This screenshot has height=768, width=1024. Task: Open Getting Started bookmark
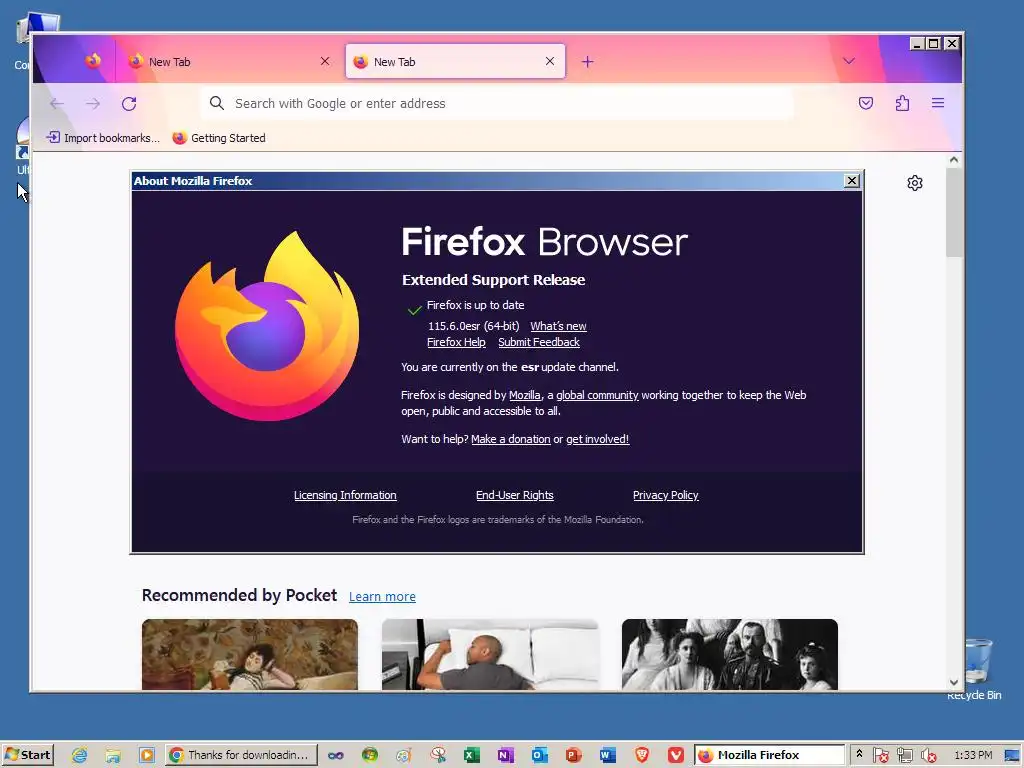pos(219,138)
